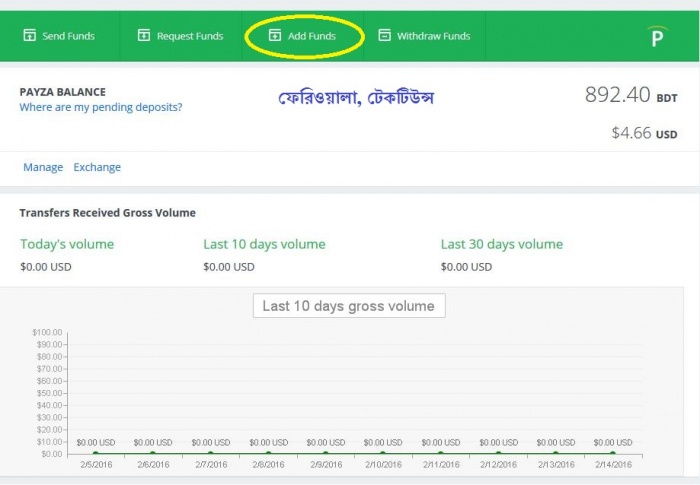
Task: Select Today's volume heading
Action: point(67,244)
